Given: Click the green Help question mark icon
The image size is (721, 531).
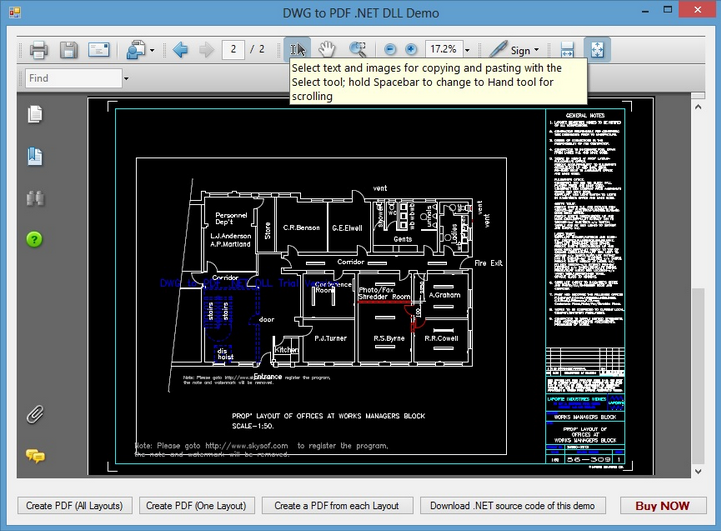Looking at the screenshot, I should 34,240.
